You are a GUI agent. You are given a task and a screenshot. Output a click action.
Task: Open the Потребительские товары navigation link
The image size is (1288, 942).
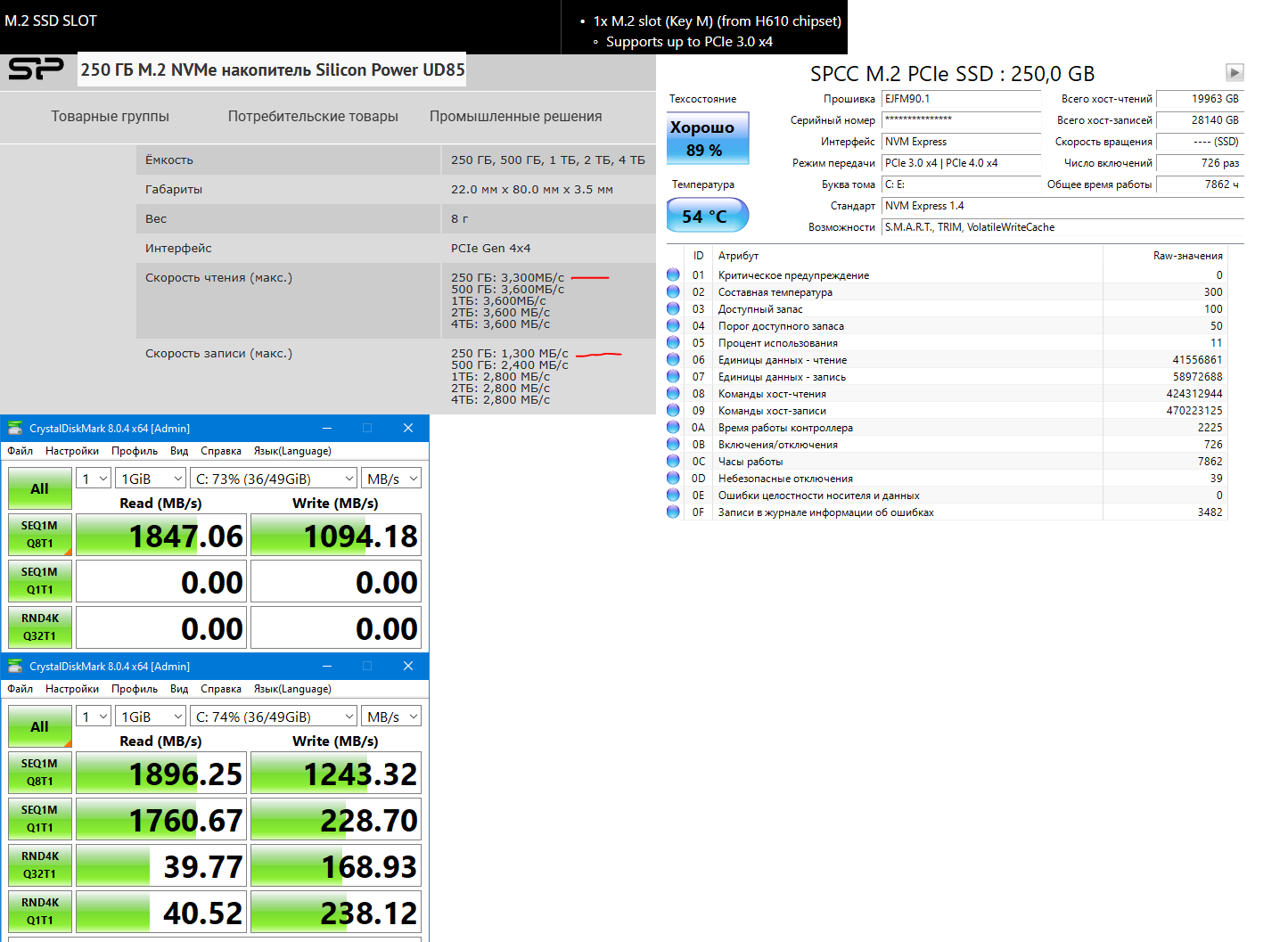[x=313, y=117]
